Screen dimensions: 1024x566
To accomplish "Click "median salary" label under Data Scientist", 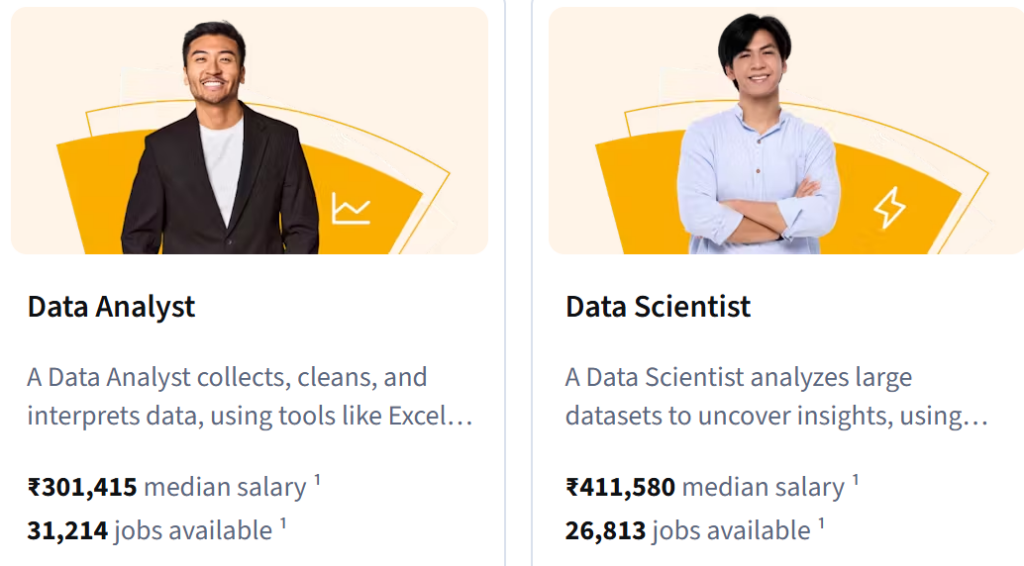I will pyautogui.click(x=763, y=487).
